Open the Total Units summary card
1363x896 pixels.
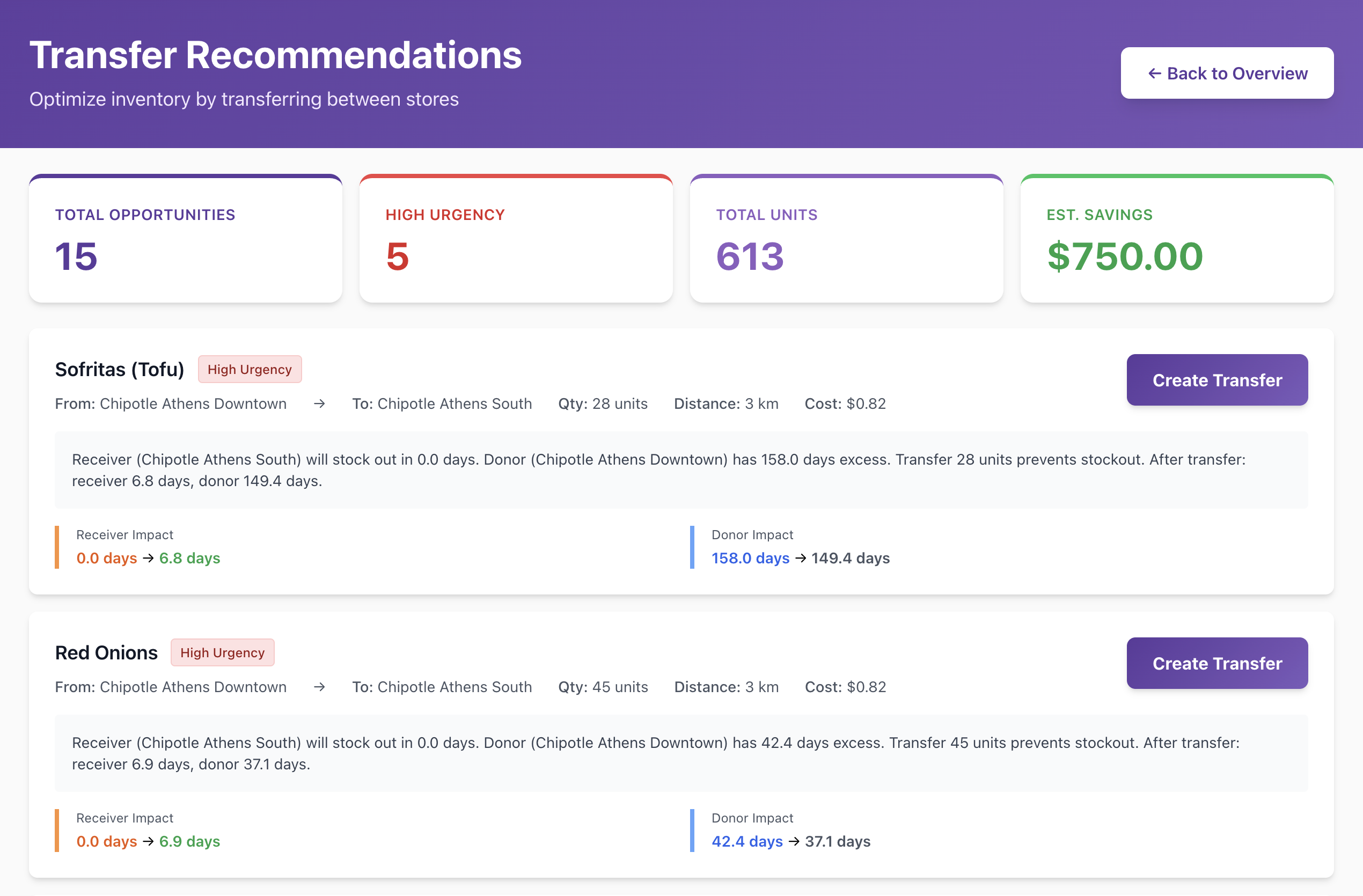846,239
